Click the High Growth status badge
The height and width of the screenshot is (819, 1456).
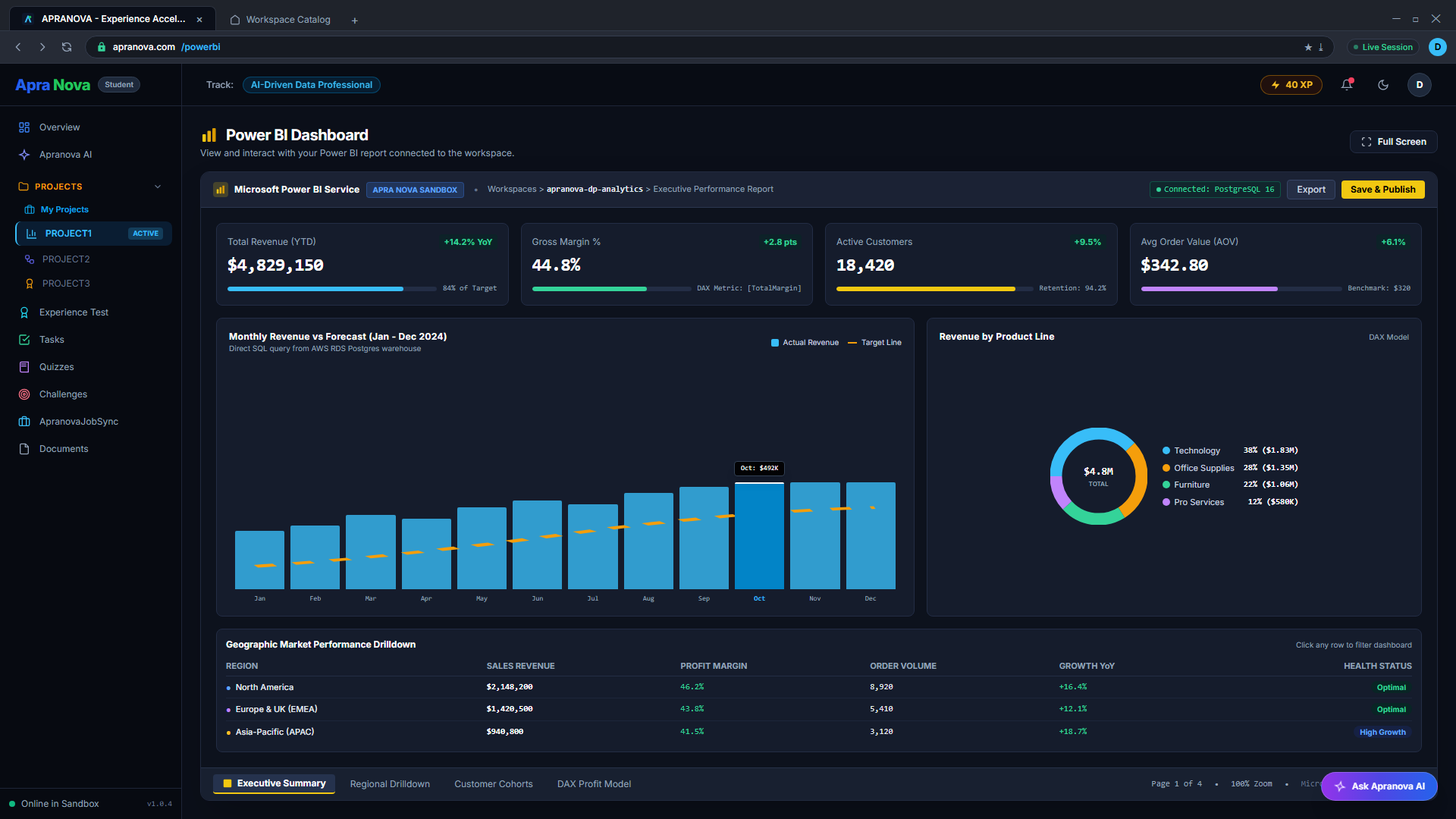1382,733
